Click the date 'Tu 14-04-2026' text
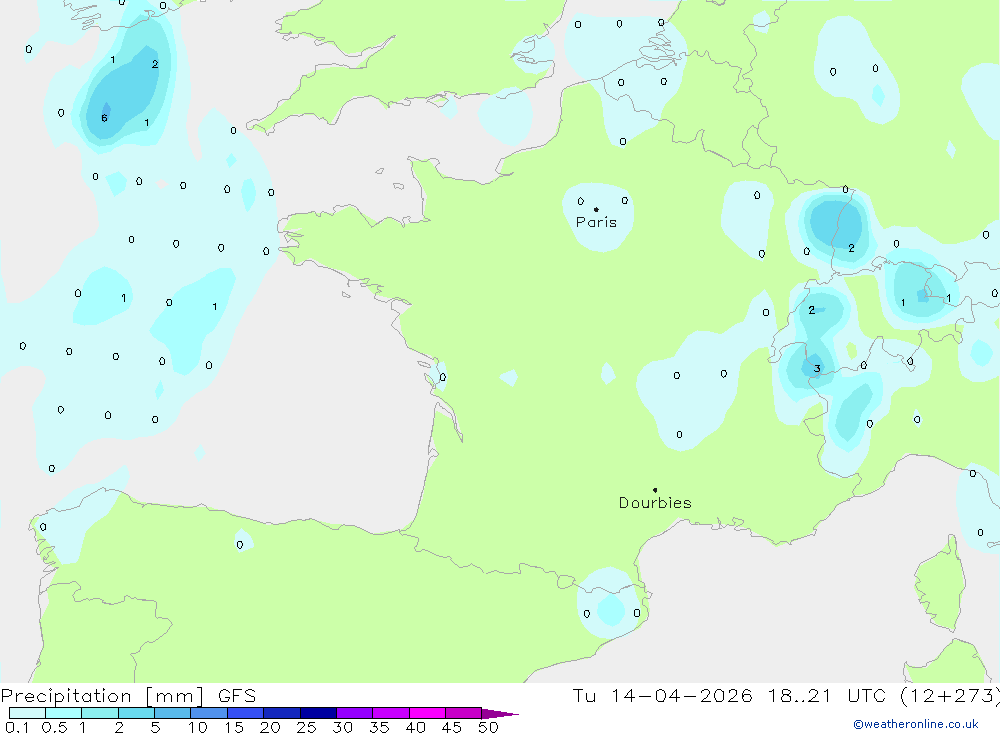Screen dimensions: 1000x733 point(662,695)
